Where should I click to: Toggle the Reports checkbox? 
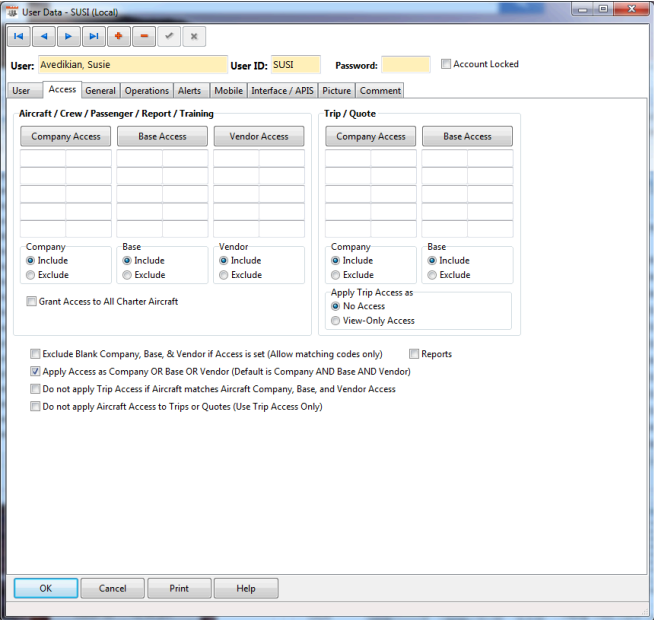[x=414, y=354]
